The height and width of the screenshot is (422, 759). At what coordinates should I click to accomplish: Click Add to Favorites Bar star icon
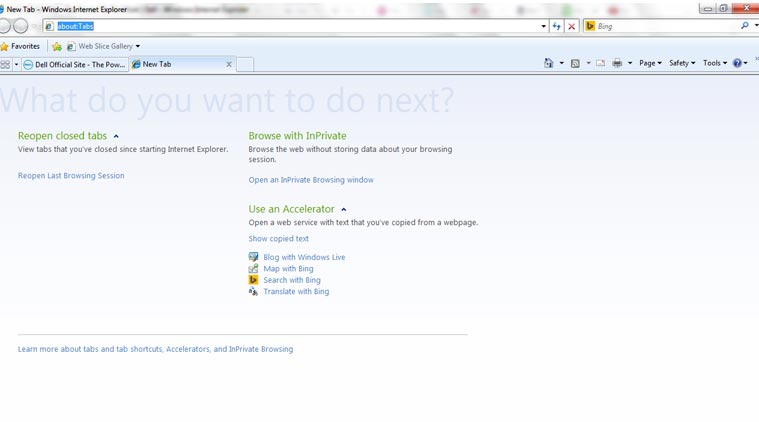(x=57, y=46)
